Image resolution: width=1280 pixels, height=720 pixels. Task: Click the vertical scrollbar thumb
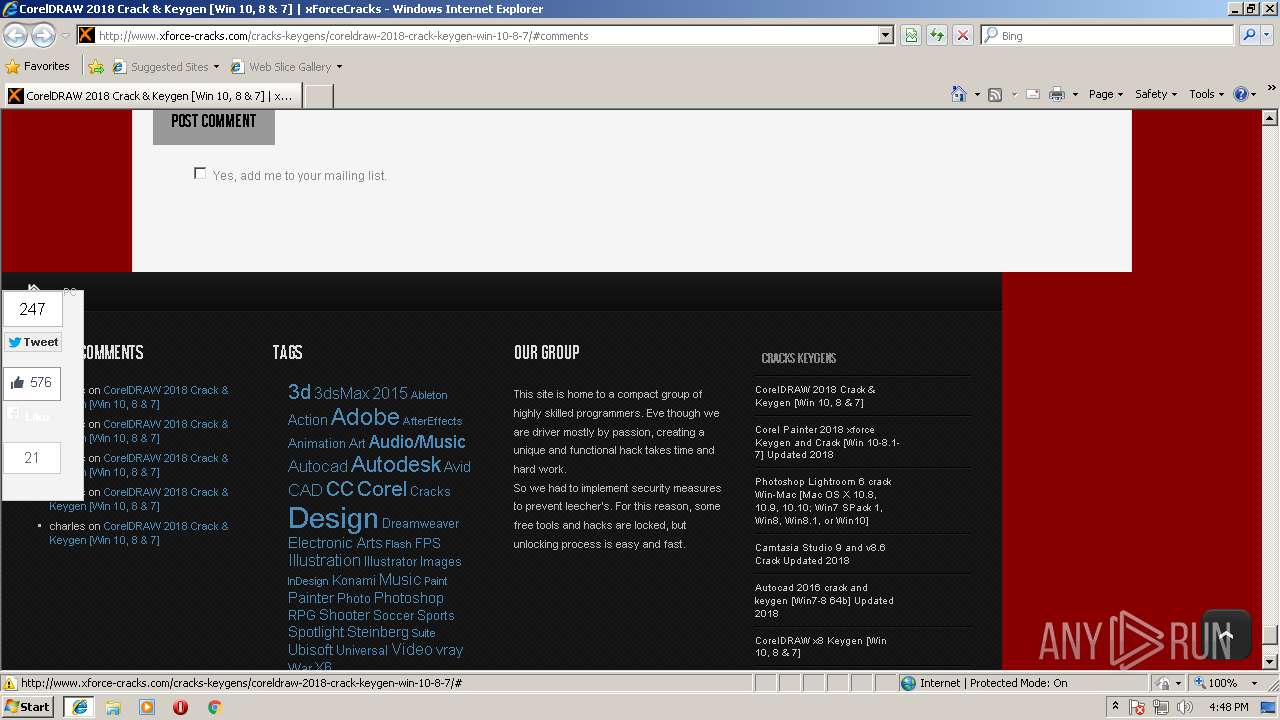(x=1270, y=635)
